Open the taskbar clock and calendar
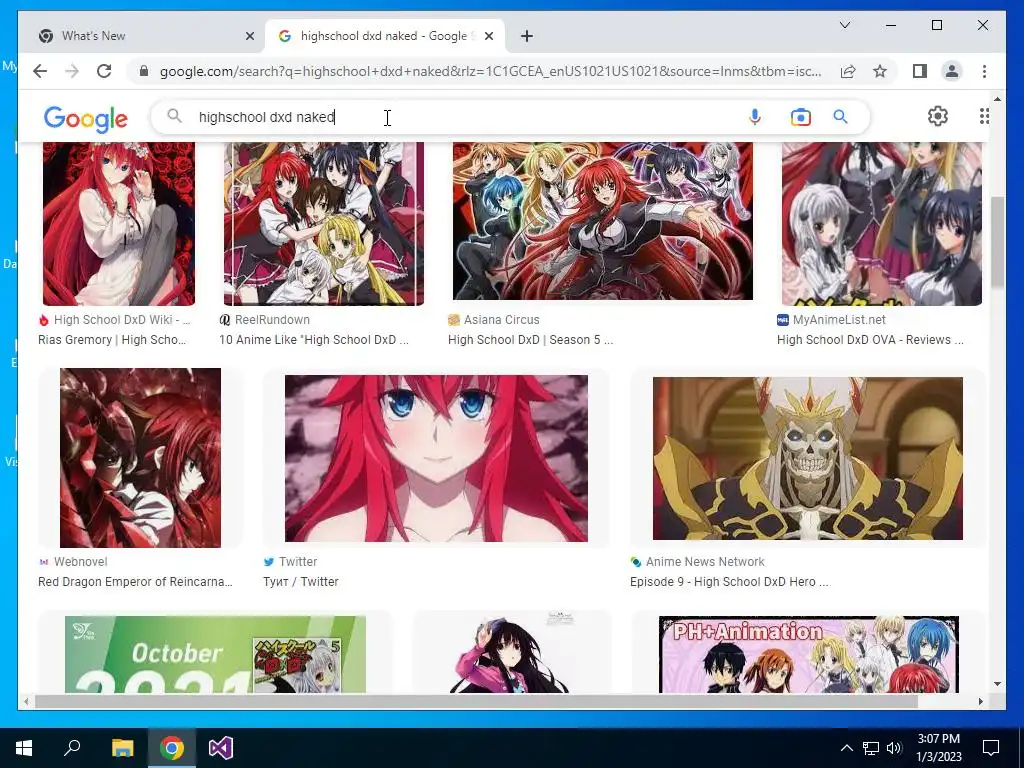The image size is (1024, 768). click(x=938, y=748)
